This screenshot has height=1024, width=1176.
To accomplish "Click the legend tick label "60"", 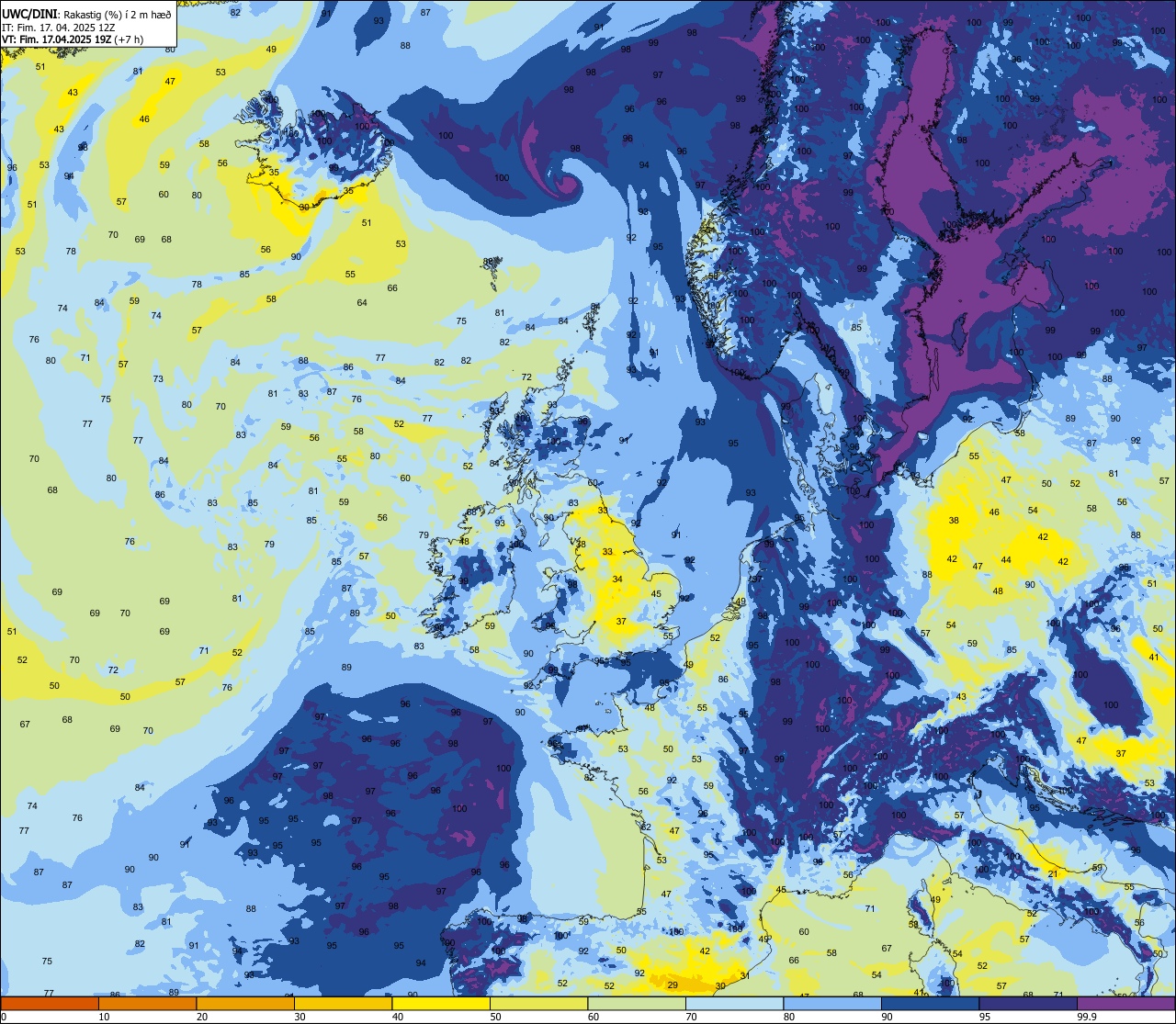I will (x=594, y=1017).
